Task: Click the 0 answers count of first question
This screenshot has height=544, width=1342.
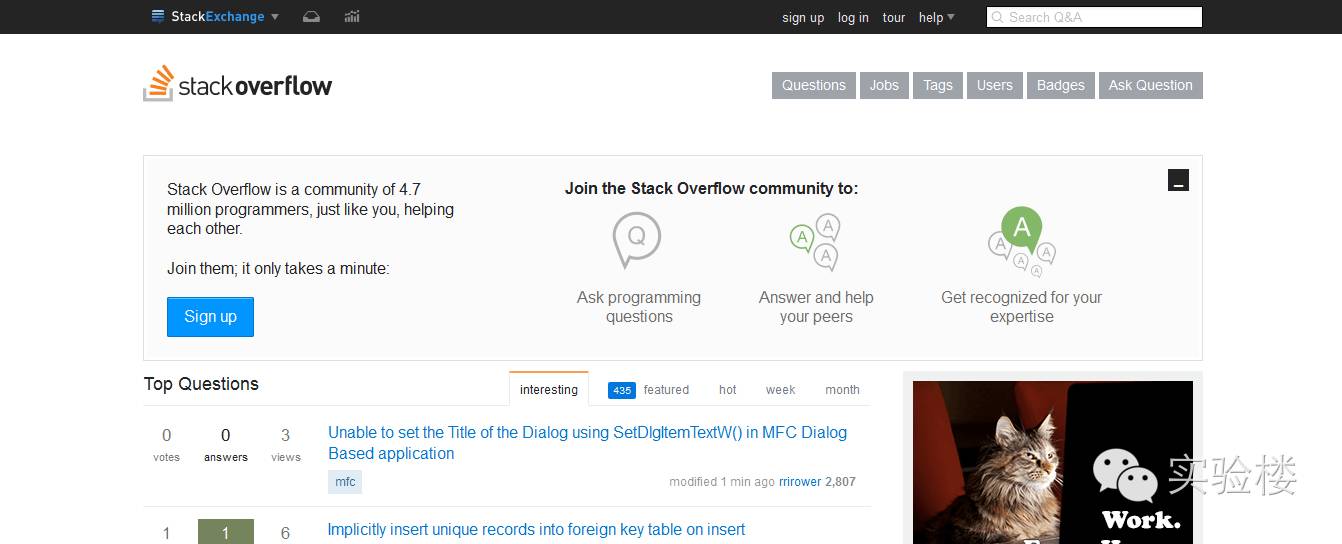Action: [x=226, y=444]
